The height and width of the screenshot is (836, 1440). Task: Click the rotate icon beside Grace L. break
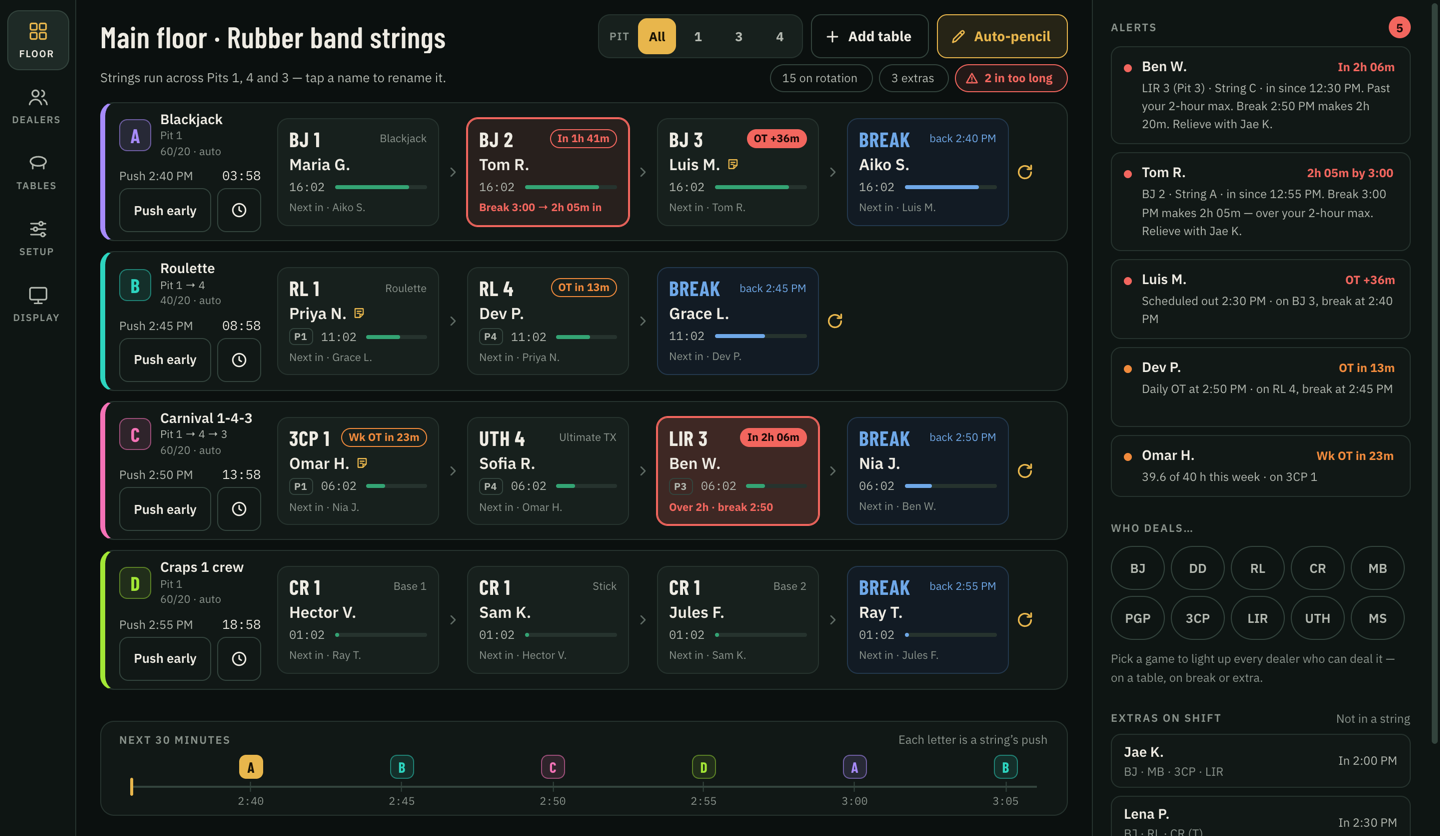click(x=835, y=321)
